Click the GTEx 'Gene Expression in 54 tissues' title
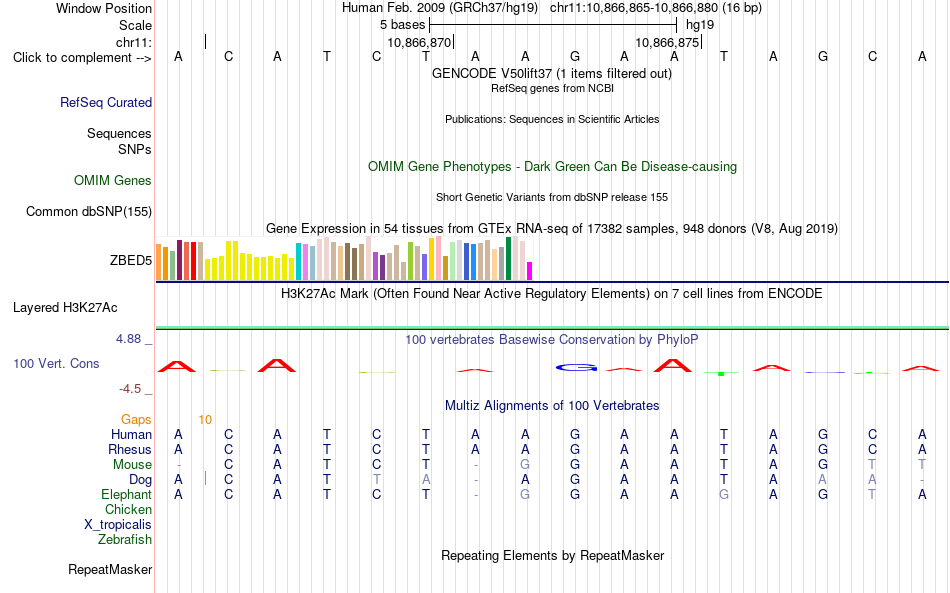This screenshot has width=950, height=593. (552, 229)
